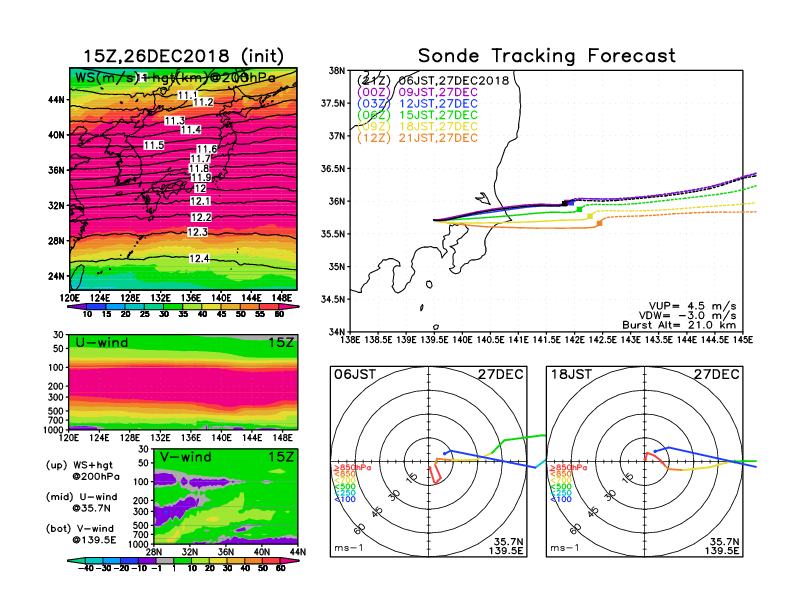Click magenta segment above 60 on wind-speed colorbar
The width and height of the screenshot is (792, 612).
pyautogui.click(x=290, y=306)
